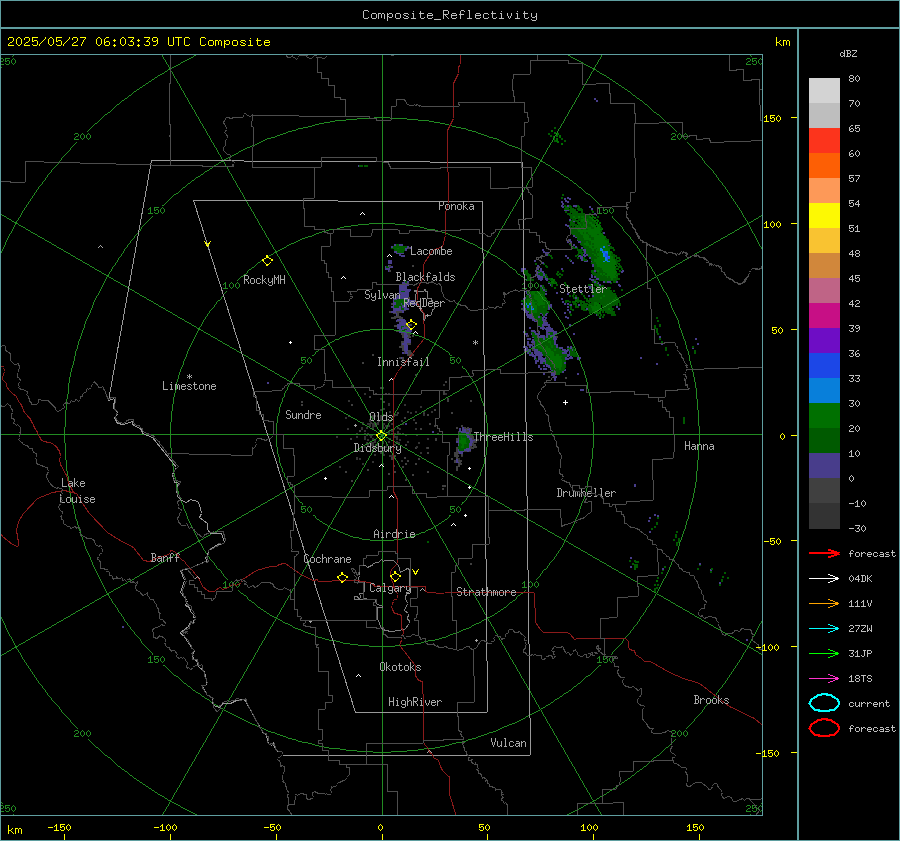Click the yellow diamond marker above Calgary
Image resolution: width=900 pixels, height=841 pixels.
point(395,576)
